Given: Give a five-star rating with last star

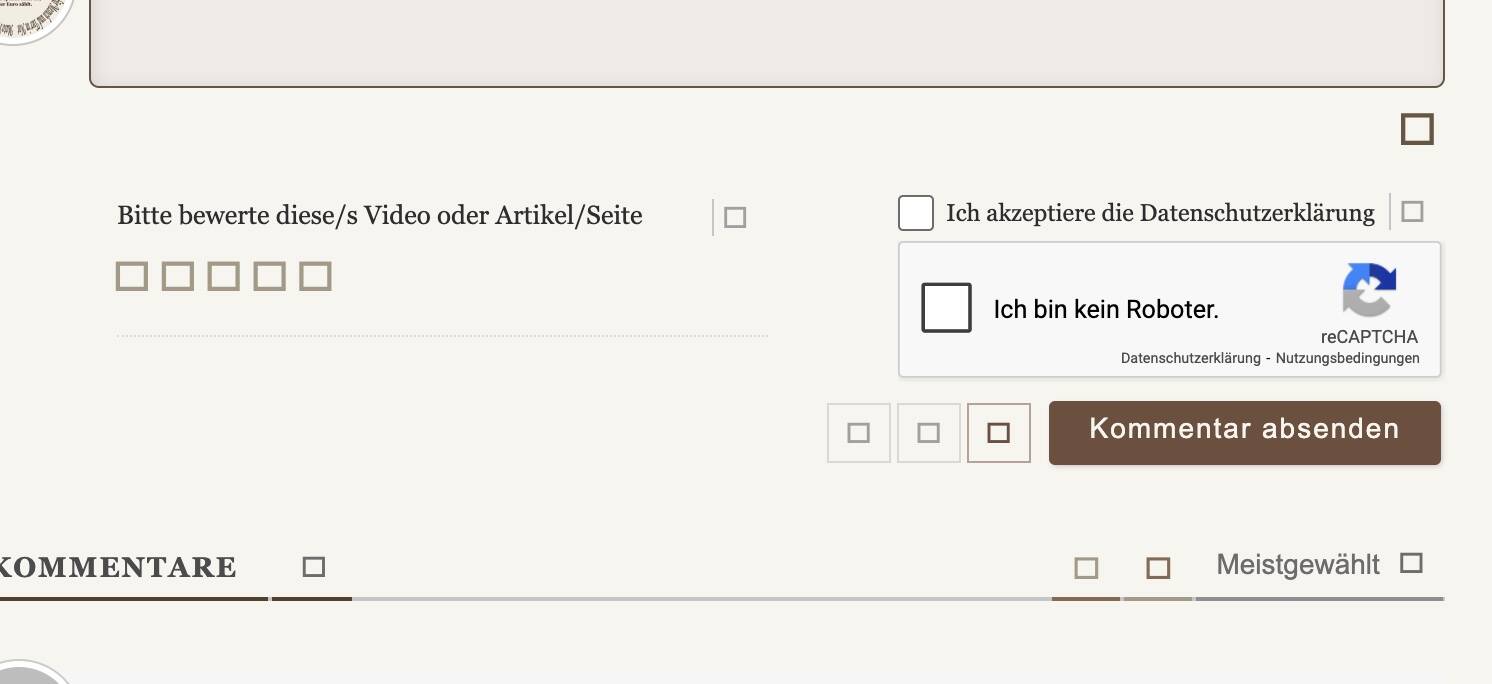Looking at the screenshot, I should click(315, 276).
